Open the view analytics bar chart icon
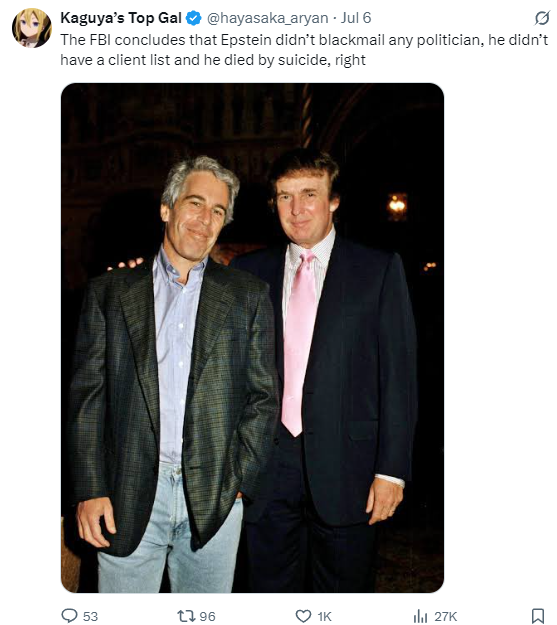This screenshot has height=625, width=557. click(x=420, y=616)
